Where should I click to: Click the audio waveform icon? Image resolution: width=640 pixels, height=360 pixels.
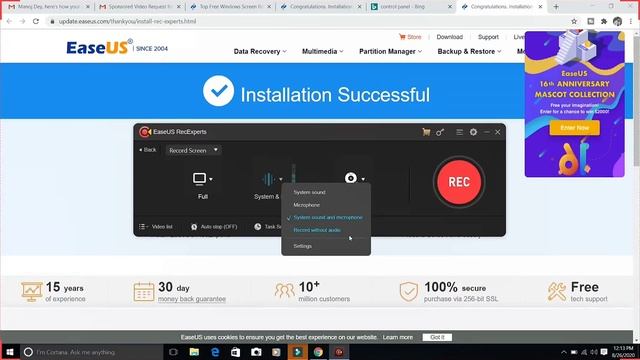[268, 179]
